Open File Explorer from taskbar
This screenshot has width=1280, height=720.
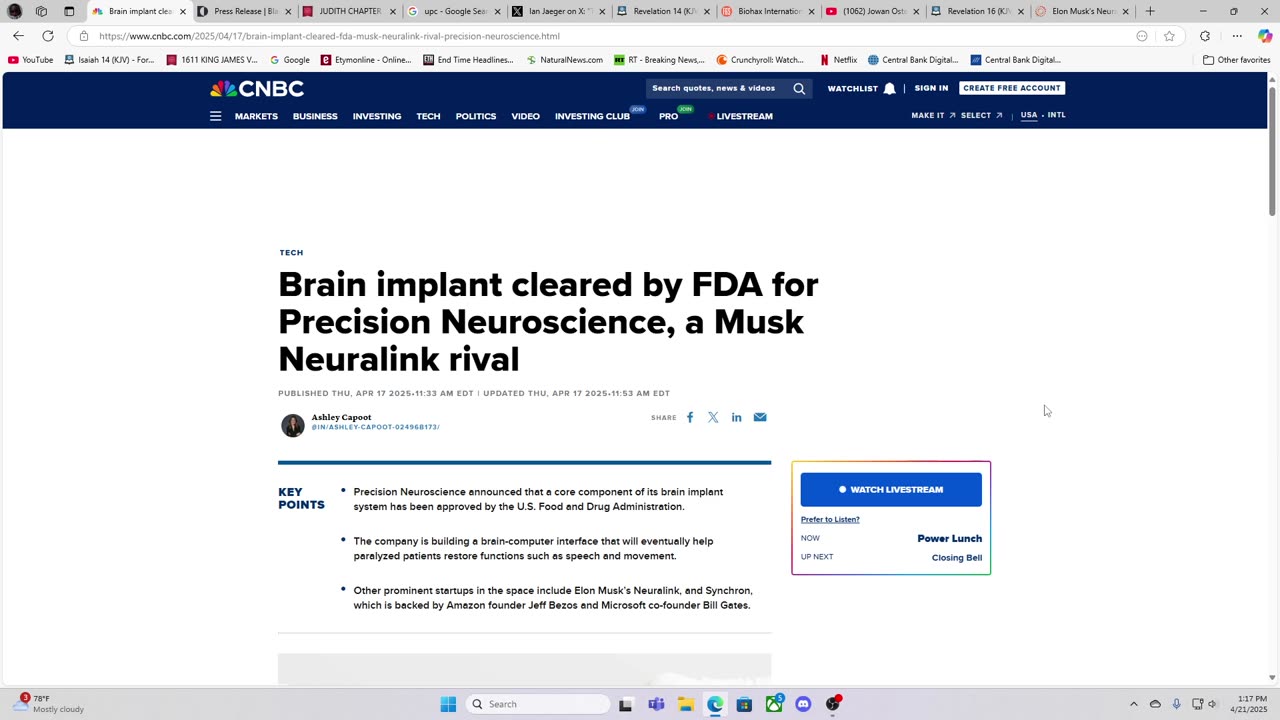click(x=685, y=704)
